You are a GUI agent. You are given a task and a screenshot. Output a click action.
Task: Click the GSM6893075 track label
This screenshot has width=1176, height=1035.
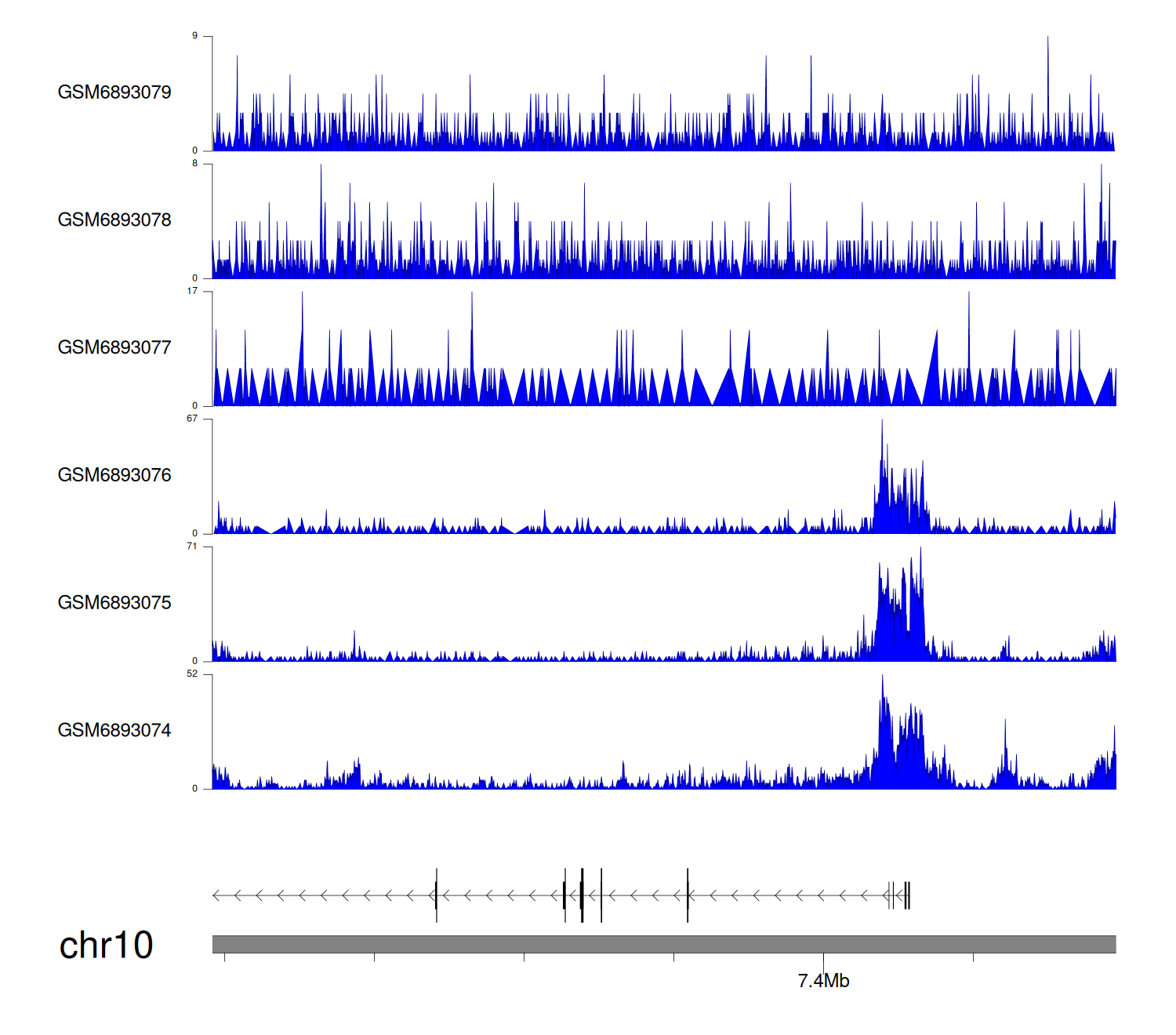[114, 603]
